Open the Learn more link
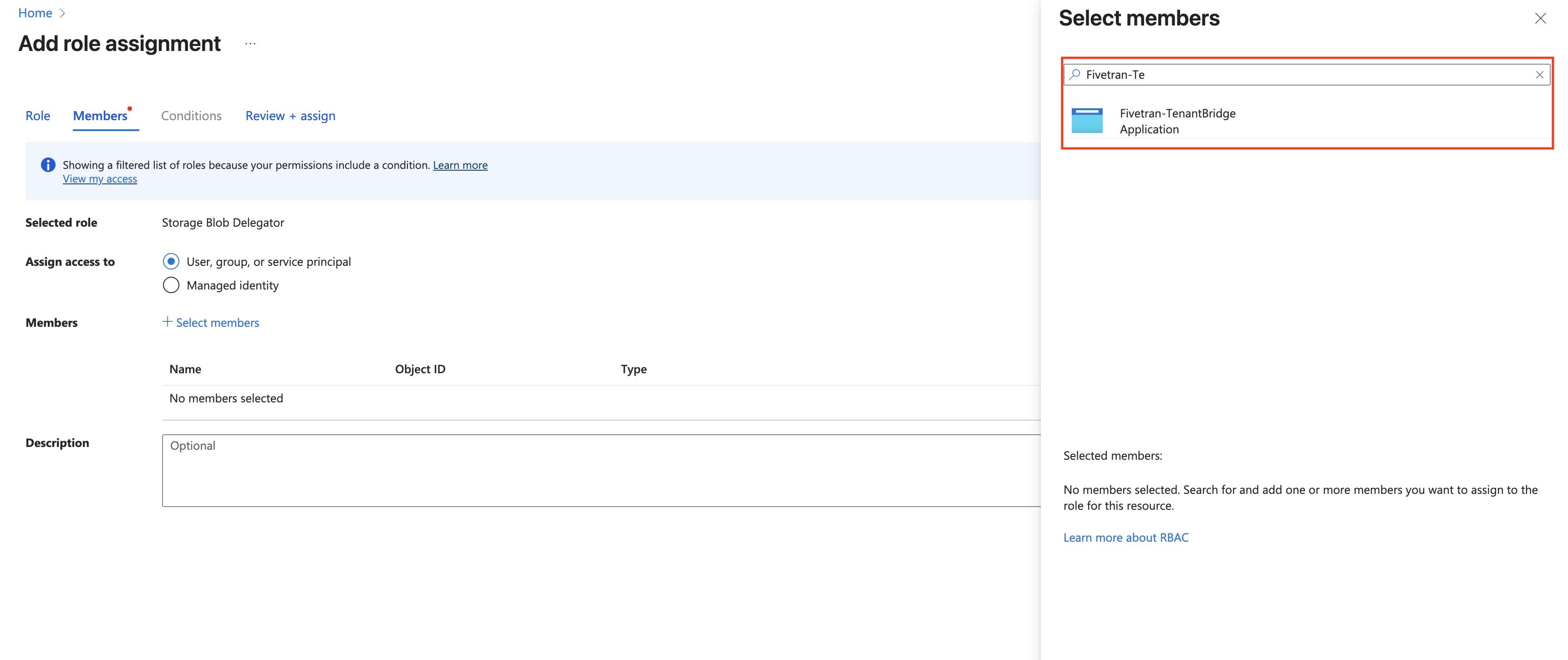The height and width of the screenshot is (660, 1568). click(460, 165)
